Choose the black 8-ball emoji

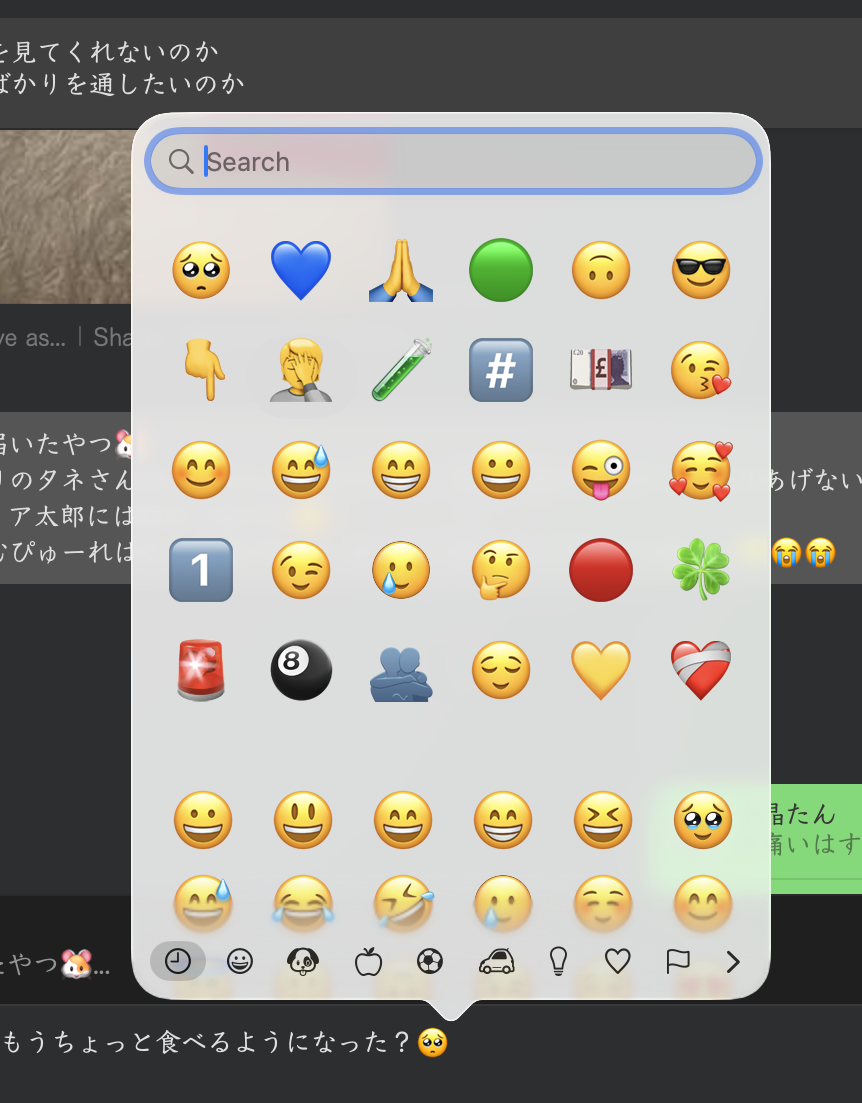[x=301, y=670]
